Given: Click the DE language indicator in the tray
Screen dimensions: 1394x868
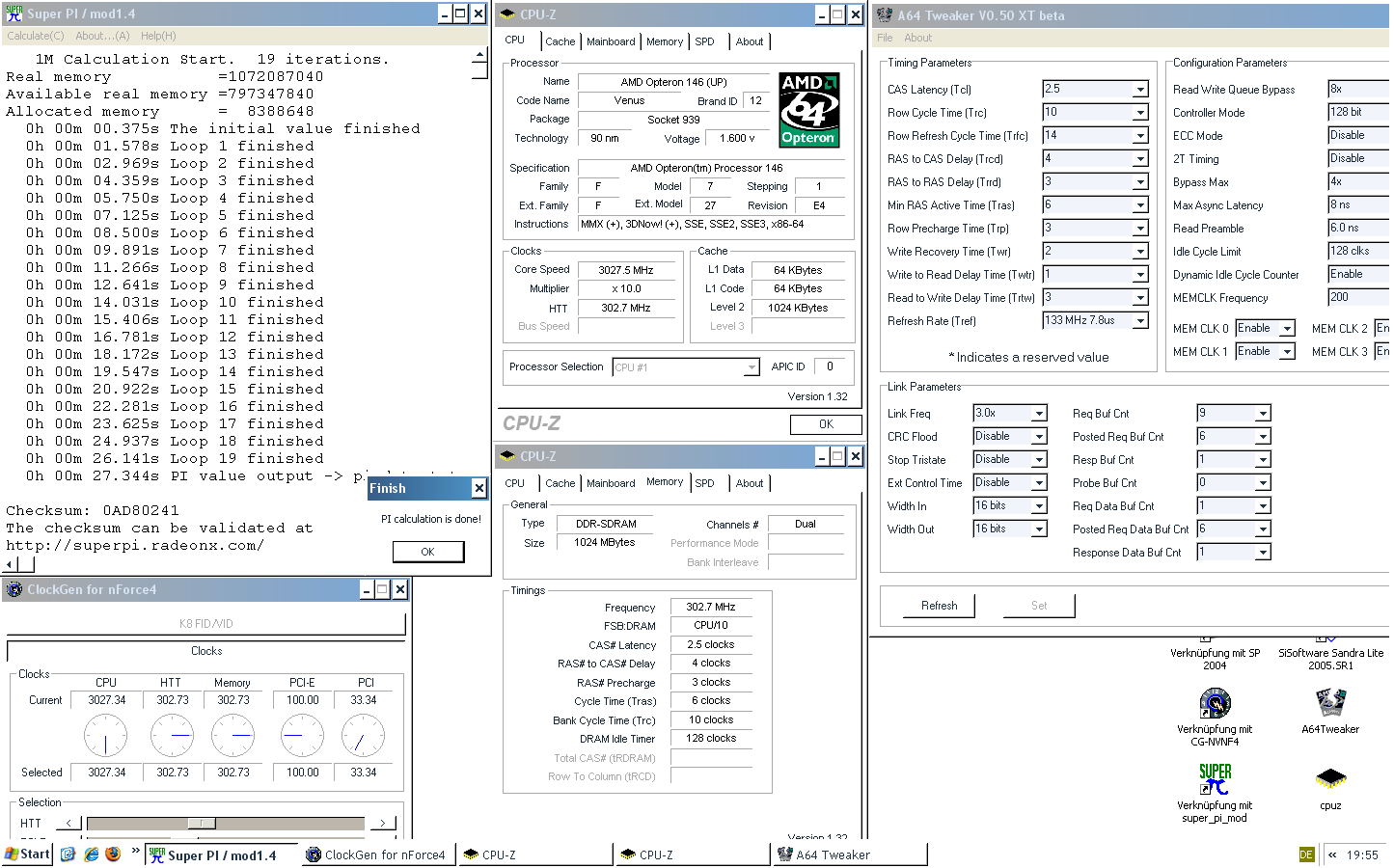Looking at the screenshot, I should [1306, 854].
